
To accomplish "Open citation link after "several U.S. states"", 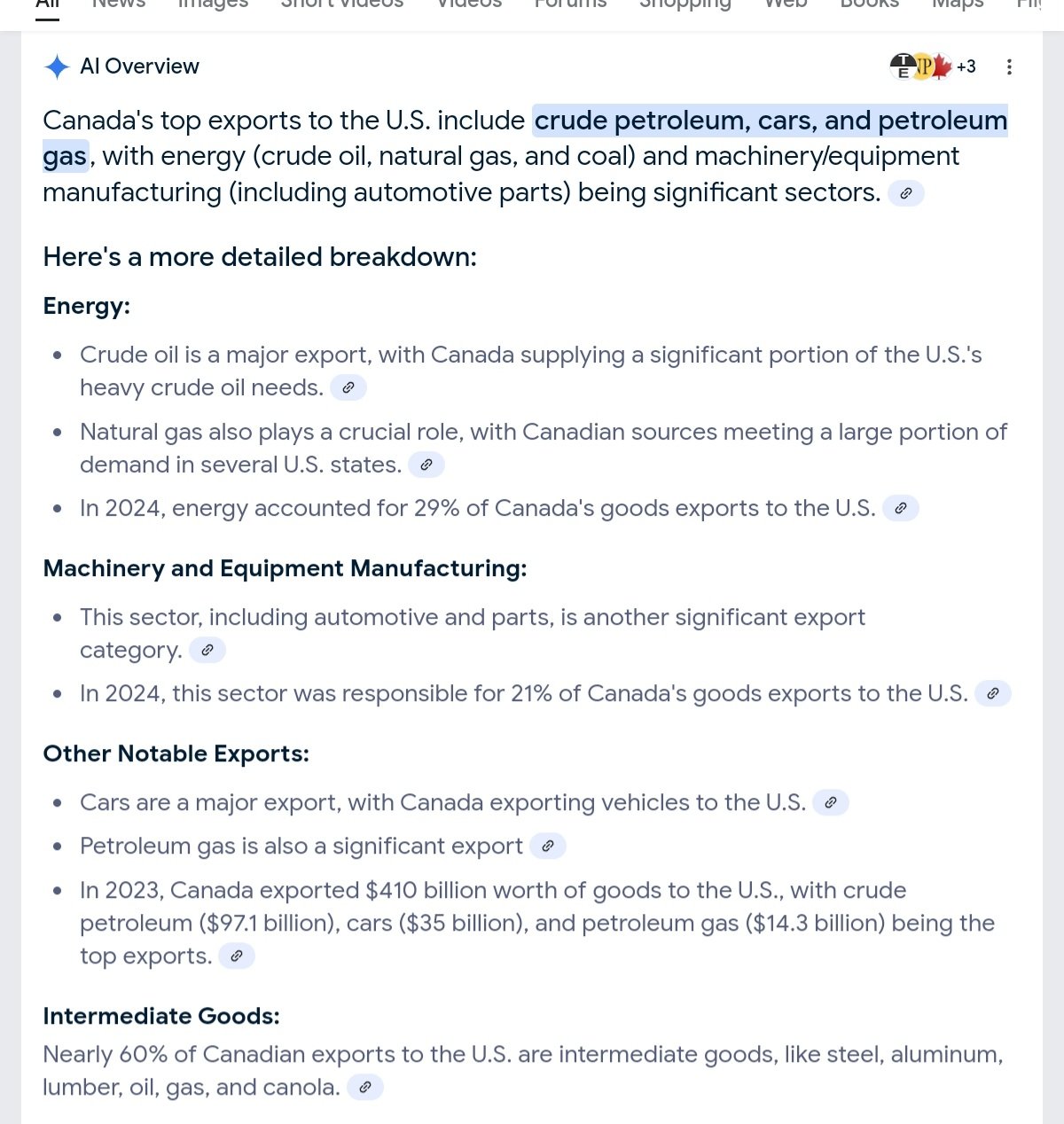I will [x=426, y=464].
